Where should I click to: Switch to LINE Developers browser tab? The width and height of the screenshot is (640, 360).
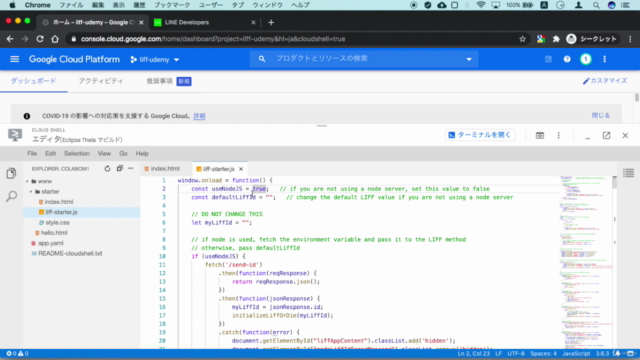(187, 22)
